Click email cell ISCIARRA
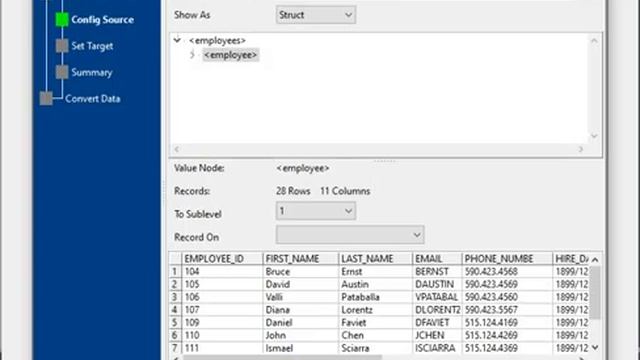This screenshot has height=360, width=640. pyautogui.click(x=437, y=348)
